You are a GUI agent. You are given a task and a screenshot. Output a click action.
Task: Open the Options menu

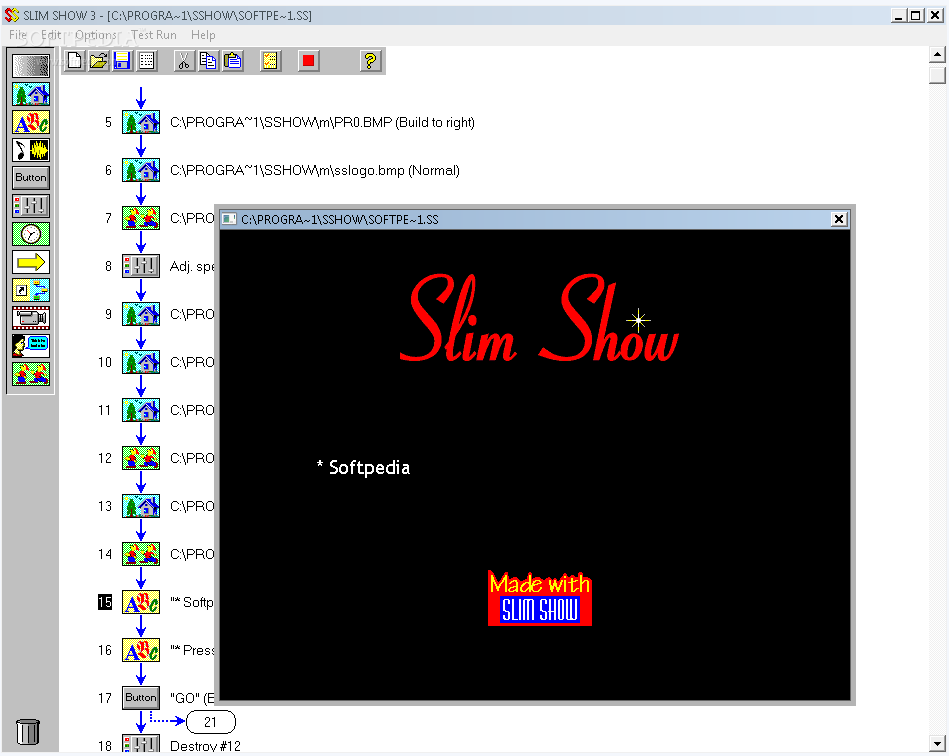pos(96,35)
